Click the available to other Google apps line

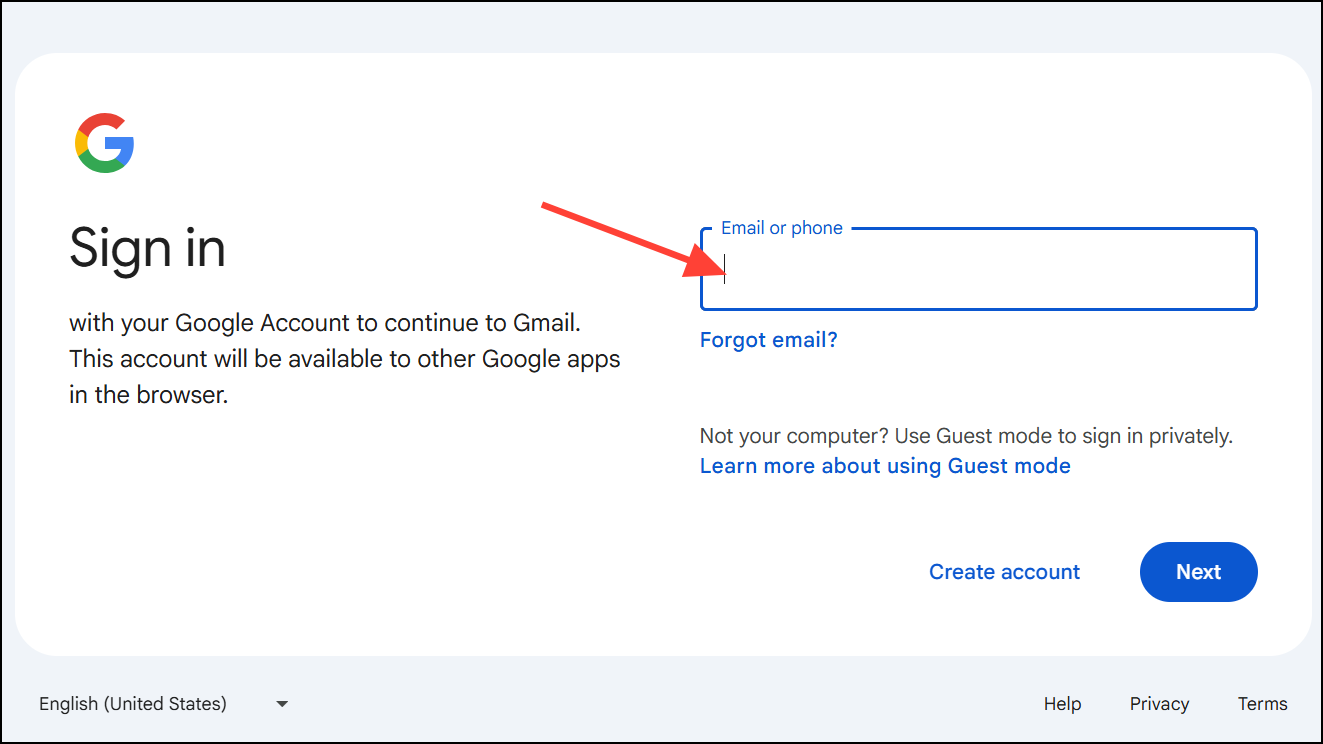(x=345, y=359)
